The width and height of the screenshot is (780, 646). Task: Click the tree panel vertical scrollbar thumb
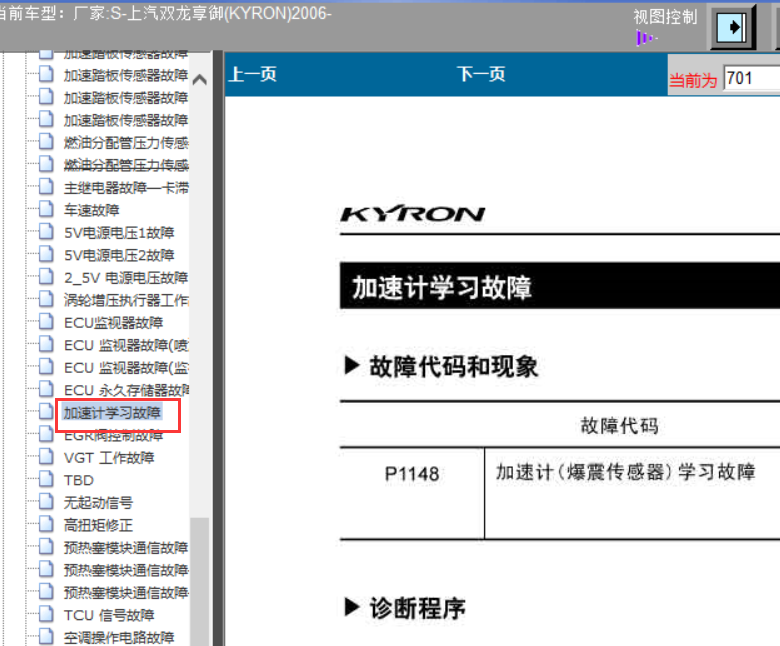200,582
